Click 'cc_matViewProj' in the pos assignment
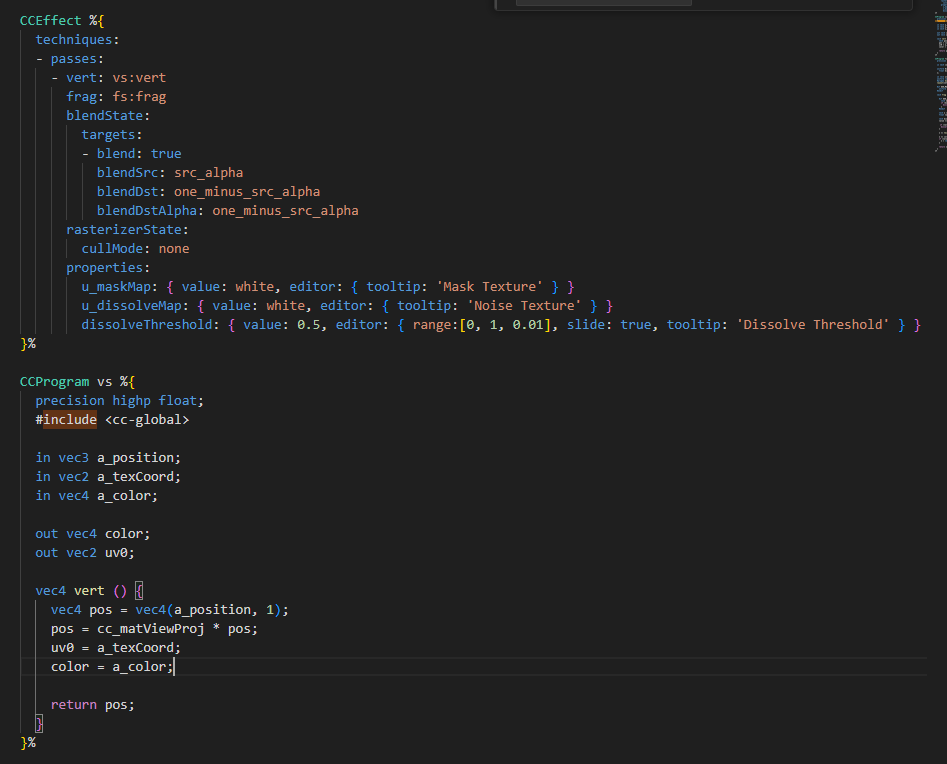 pos(151,629)
